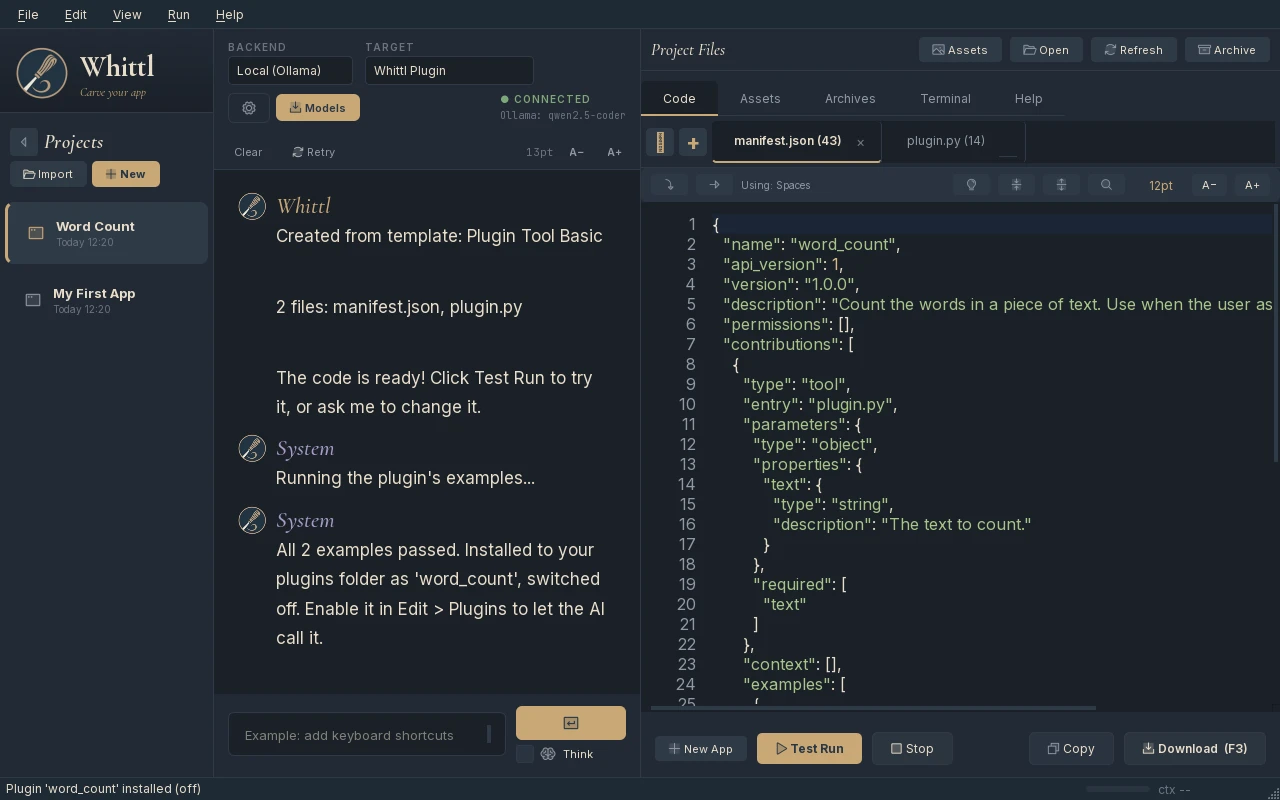
Task: Switch to the Archives tab
Action: tap(850, 98)
